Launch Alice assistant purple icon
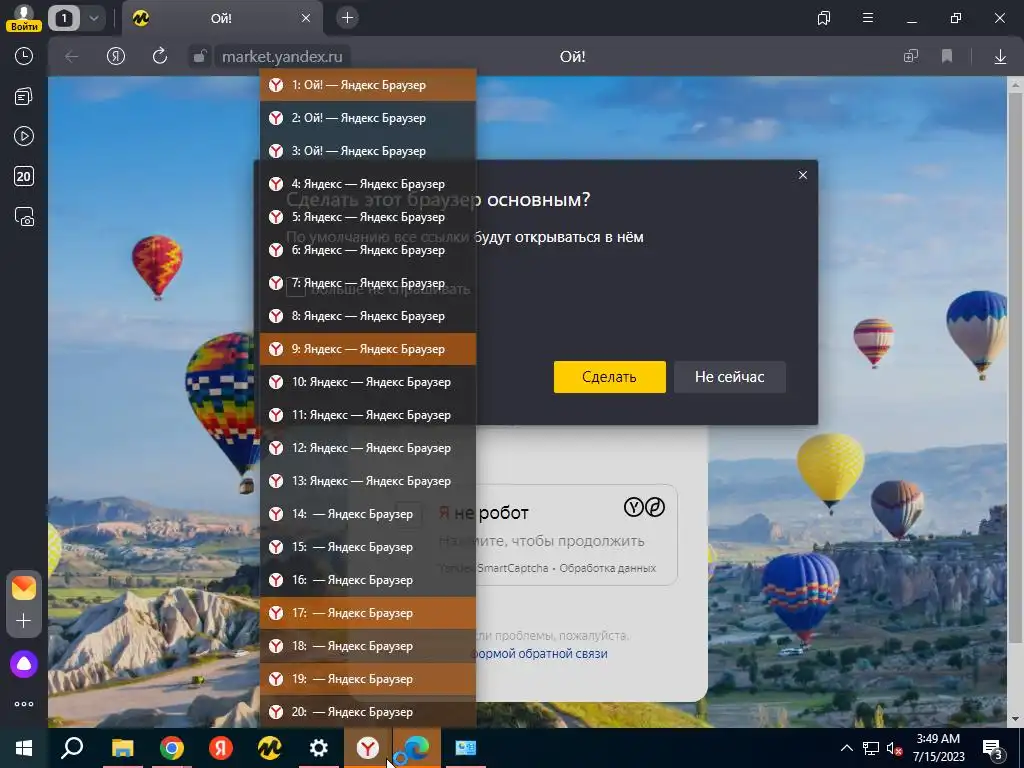This screenshot has width=1024, height=768. coord(24,664)
